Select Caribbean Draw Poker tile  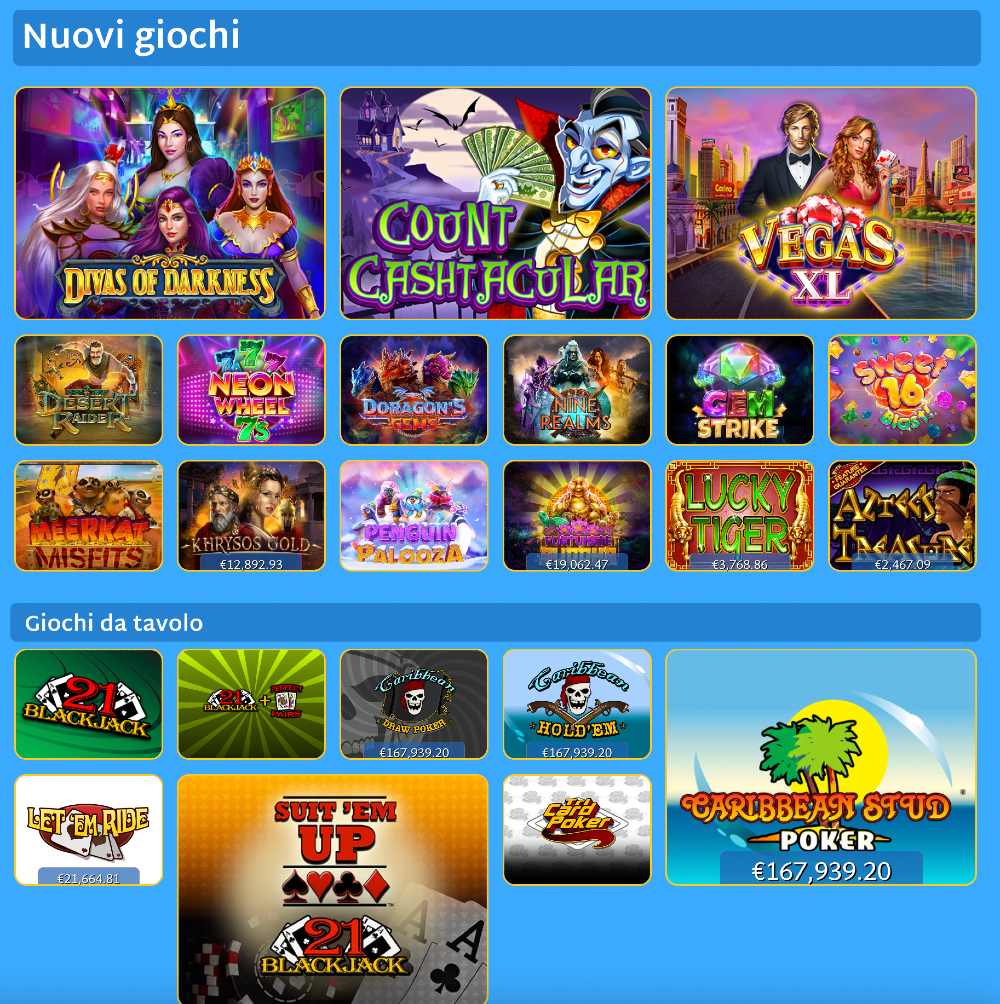[x=414, y=704]
